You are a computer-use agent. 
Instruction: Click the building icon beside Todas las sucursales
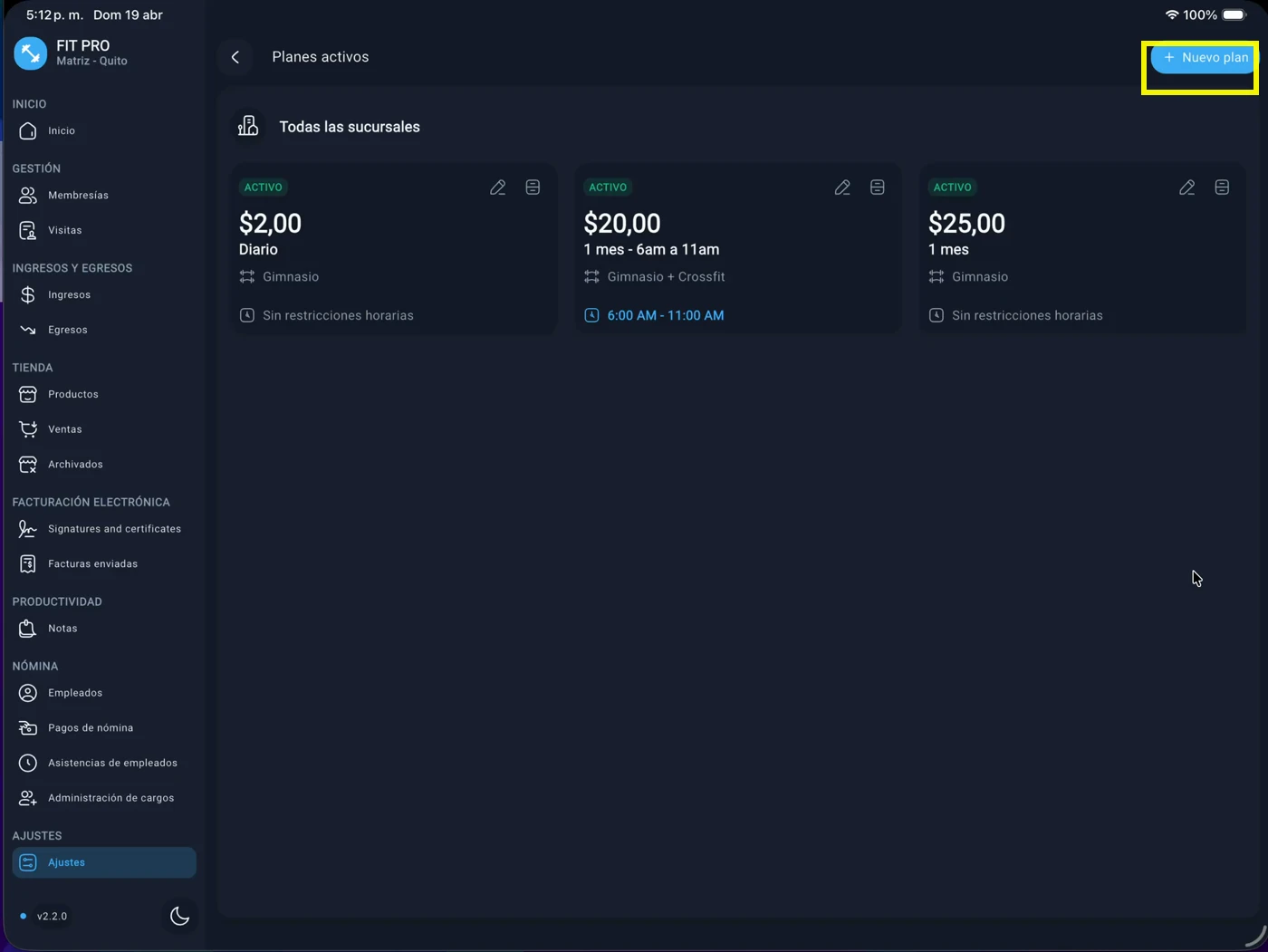click(x=248, y=127)
